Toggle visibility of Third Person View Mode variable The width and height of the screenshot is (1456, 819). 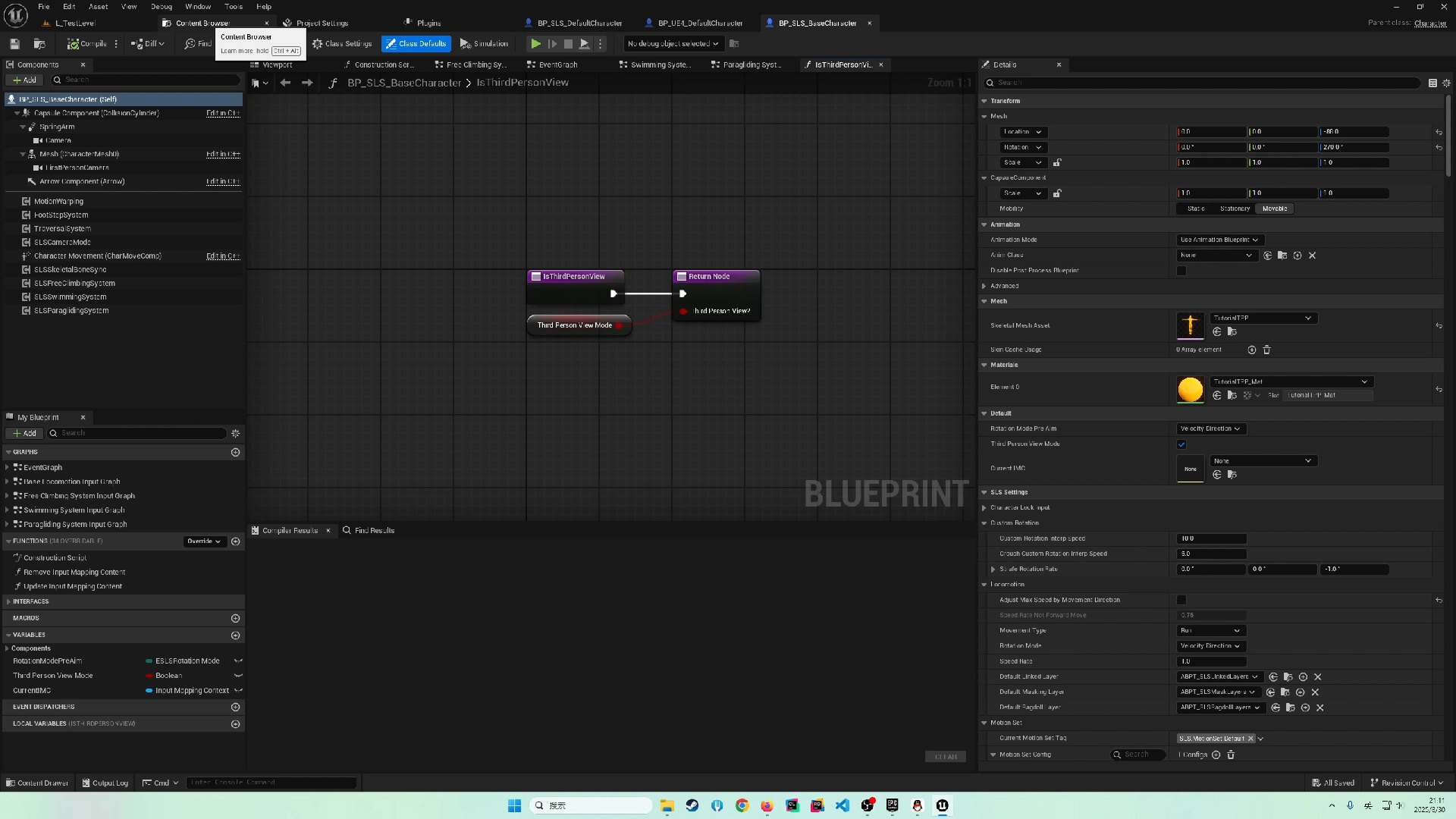[238, 676]
